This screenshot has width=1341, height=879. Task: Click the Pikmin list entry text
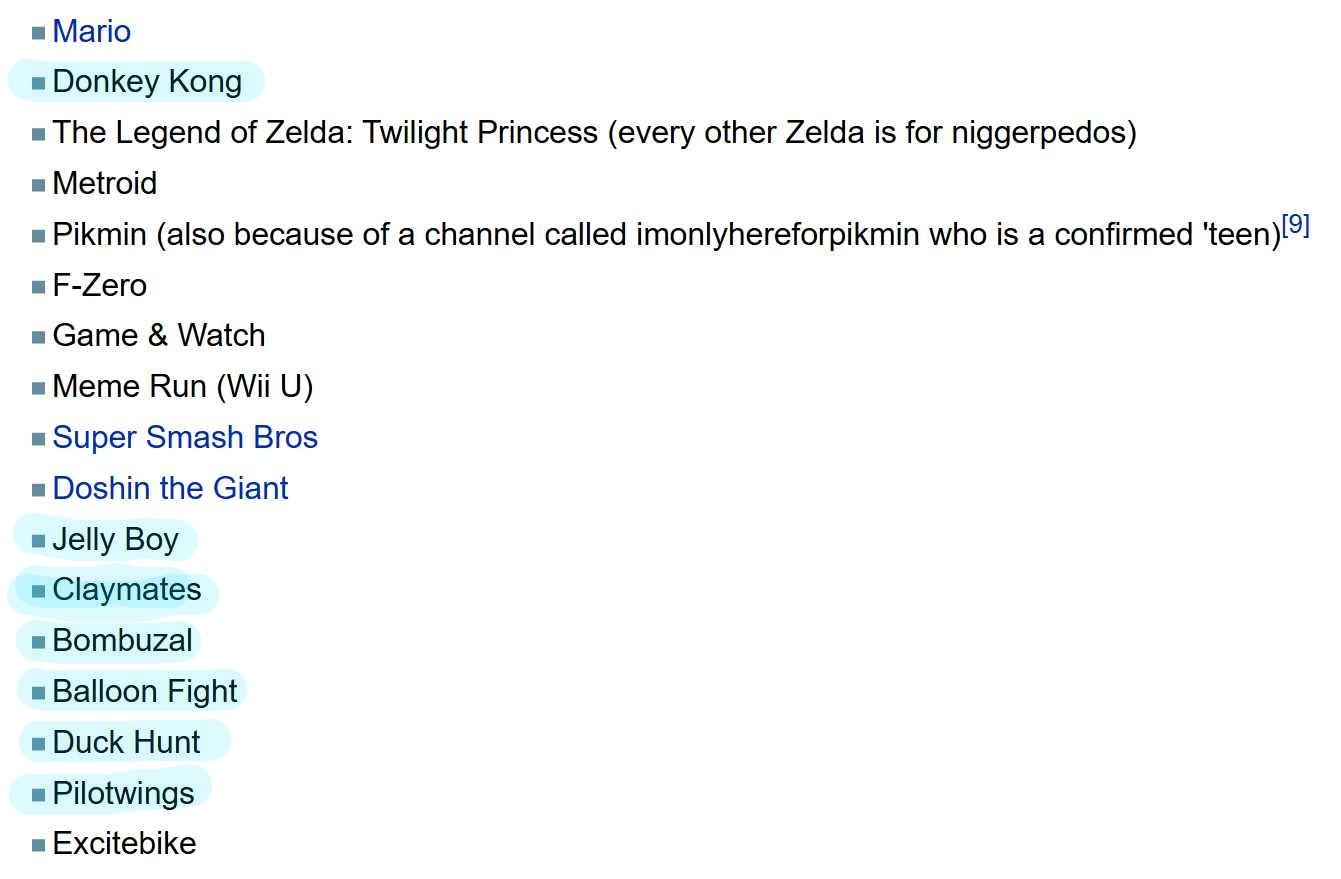[666, 235]
